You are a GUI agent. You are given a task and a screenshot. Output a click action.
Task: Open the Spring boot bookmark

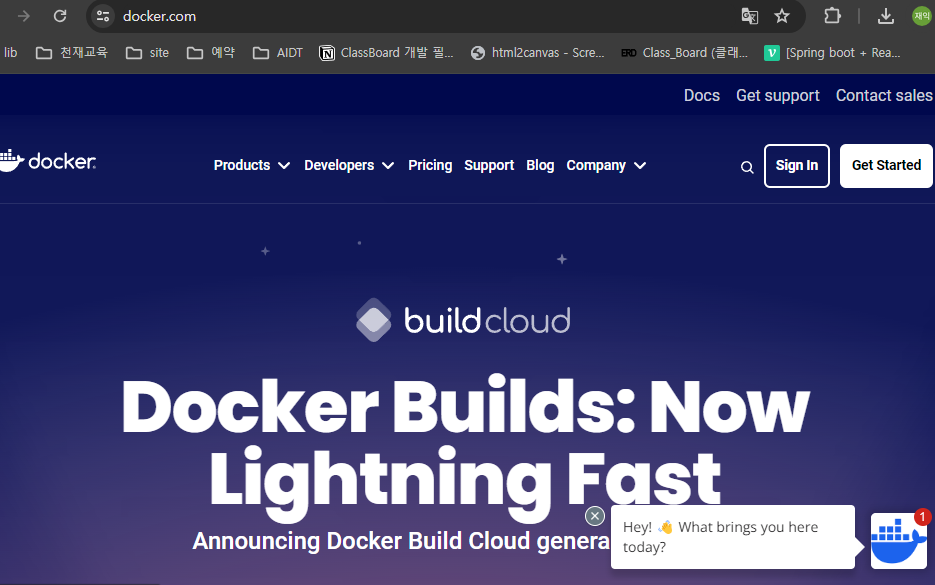pyautogui.click(x=832, y=52)
